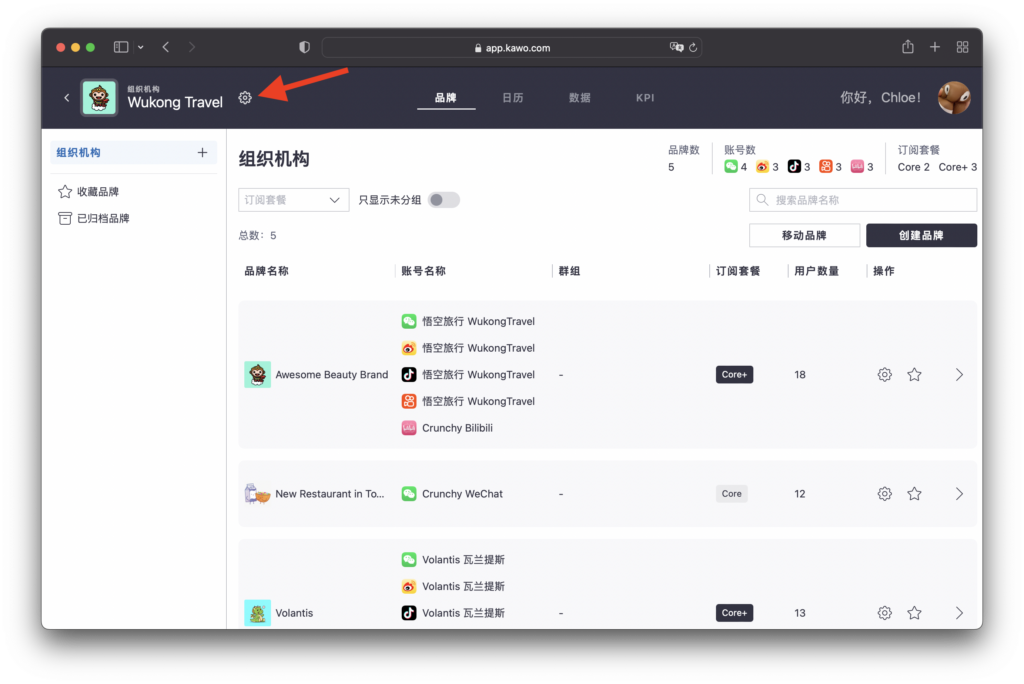Click the back arrow left of Wukong logo

pyautogui.click(x=67, y=98)
